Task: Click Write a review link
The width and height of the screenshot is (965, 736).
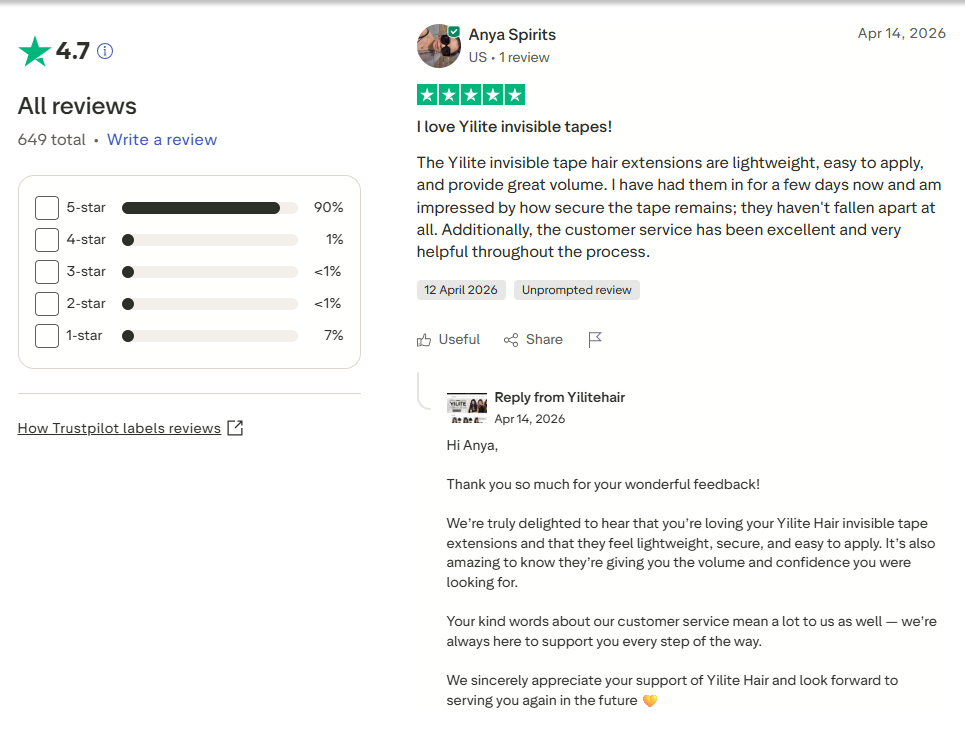Action: 162,140
